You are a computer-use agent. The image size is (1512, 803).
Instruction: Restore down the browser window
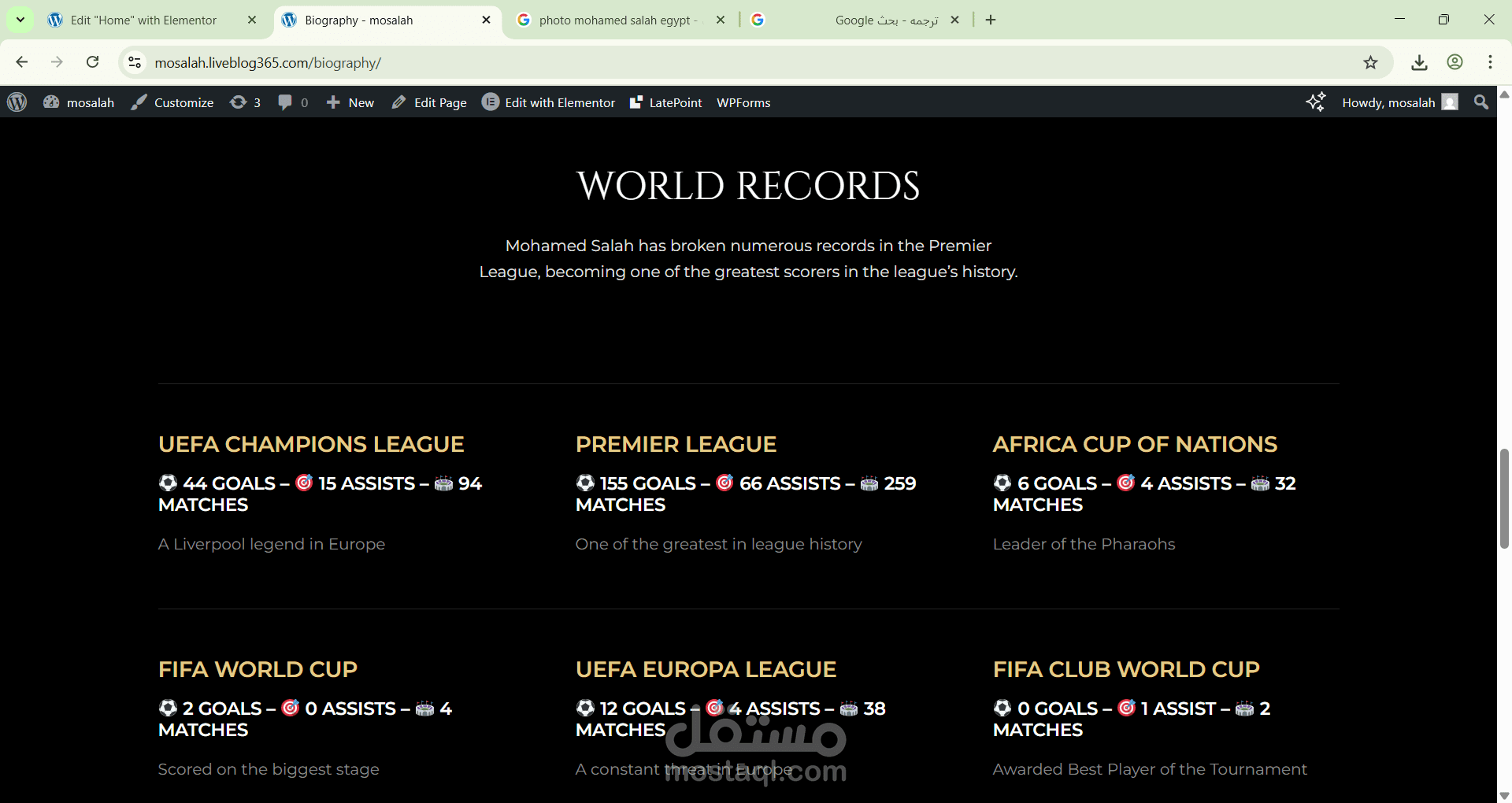1443,20
